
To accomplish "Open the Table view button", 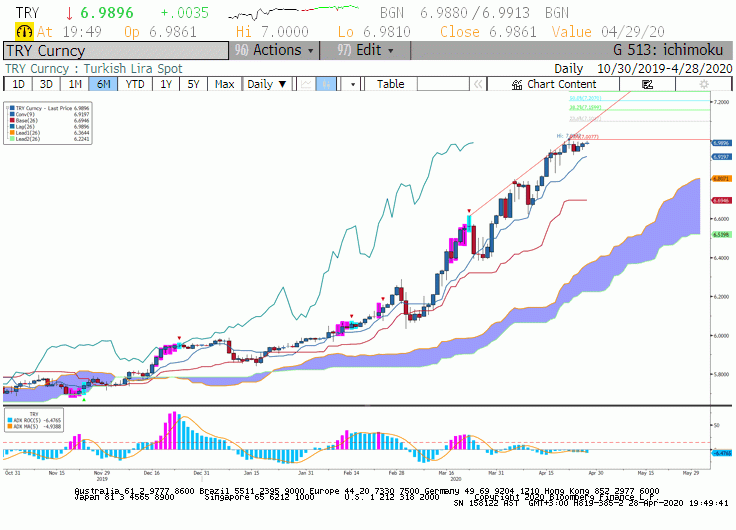I will click(x=391, y=84).
